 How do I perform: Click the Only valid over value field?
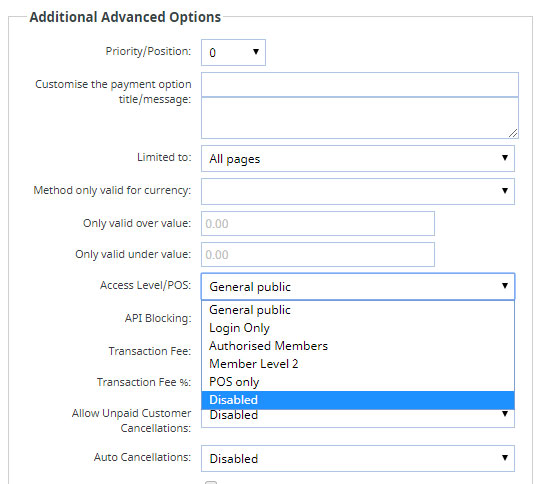318,224
